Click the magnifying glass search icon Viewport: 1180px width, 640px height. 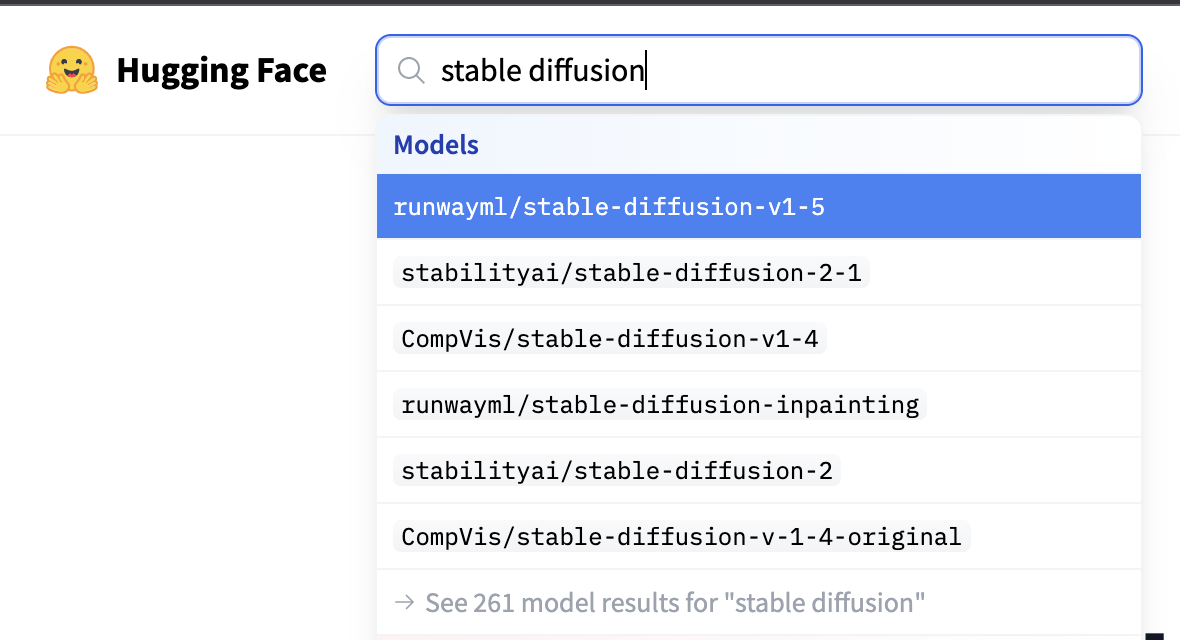click(410, 70)
